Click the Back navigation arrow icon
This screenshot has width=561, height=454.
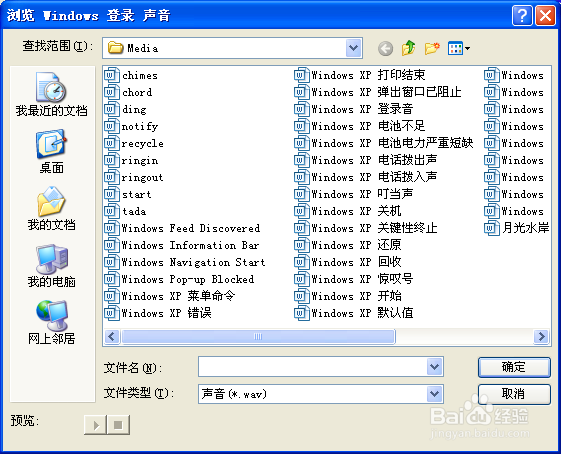385,48
